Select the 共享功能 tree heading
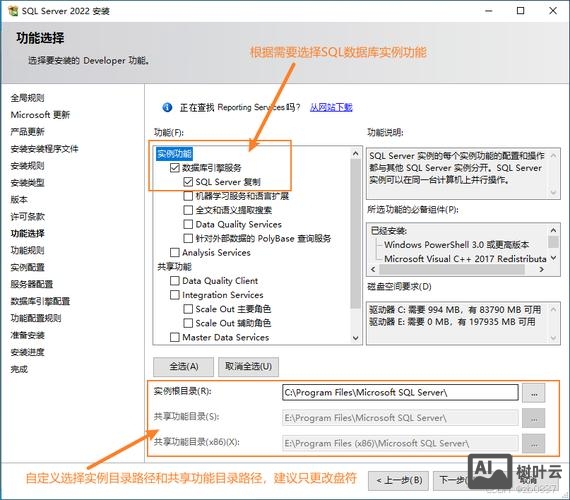Image resolution: width=570 pixels, height=500 pixels. pos(174,267)
